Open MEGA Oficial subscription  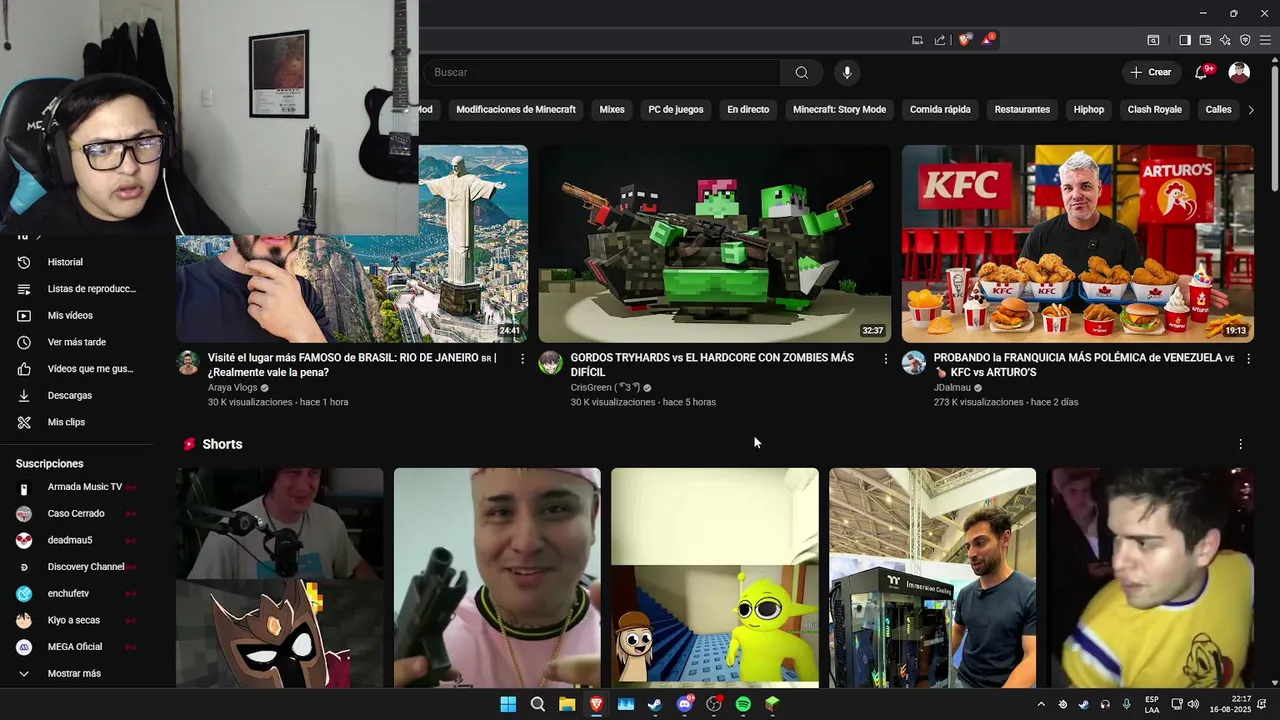[x=77, y=647]
